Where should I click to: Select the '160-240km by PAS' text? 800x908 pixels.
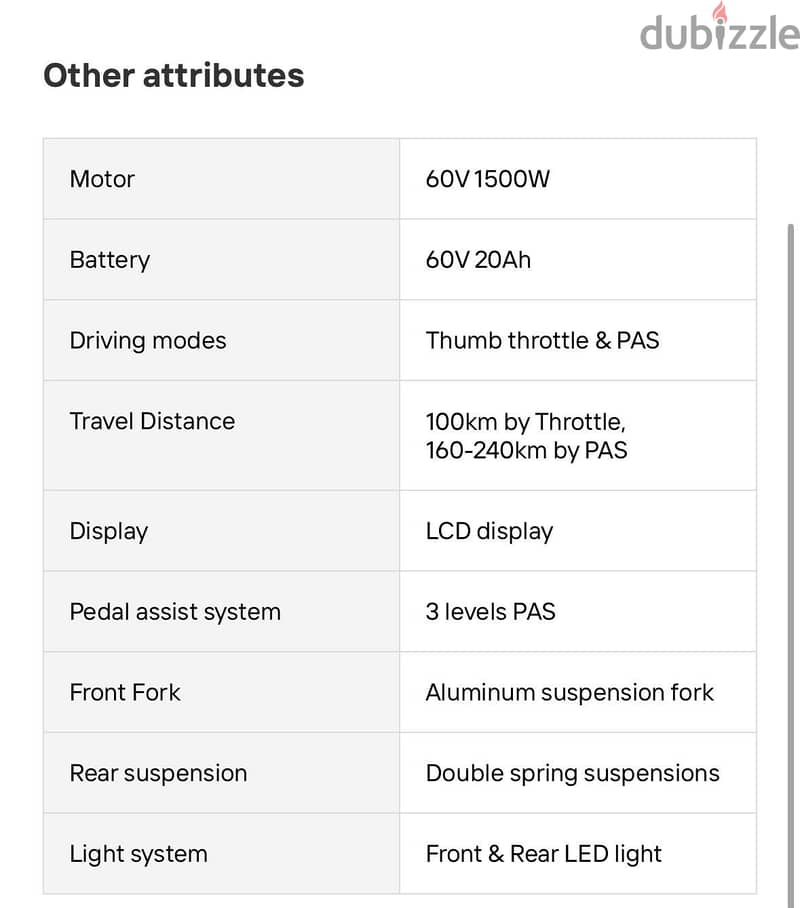pyautogui.click(x=527, y=451)
